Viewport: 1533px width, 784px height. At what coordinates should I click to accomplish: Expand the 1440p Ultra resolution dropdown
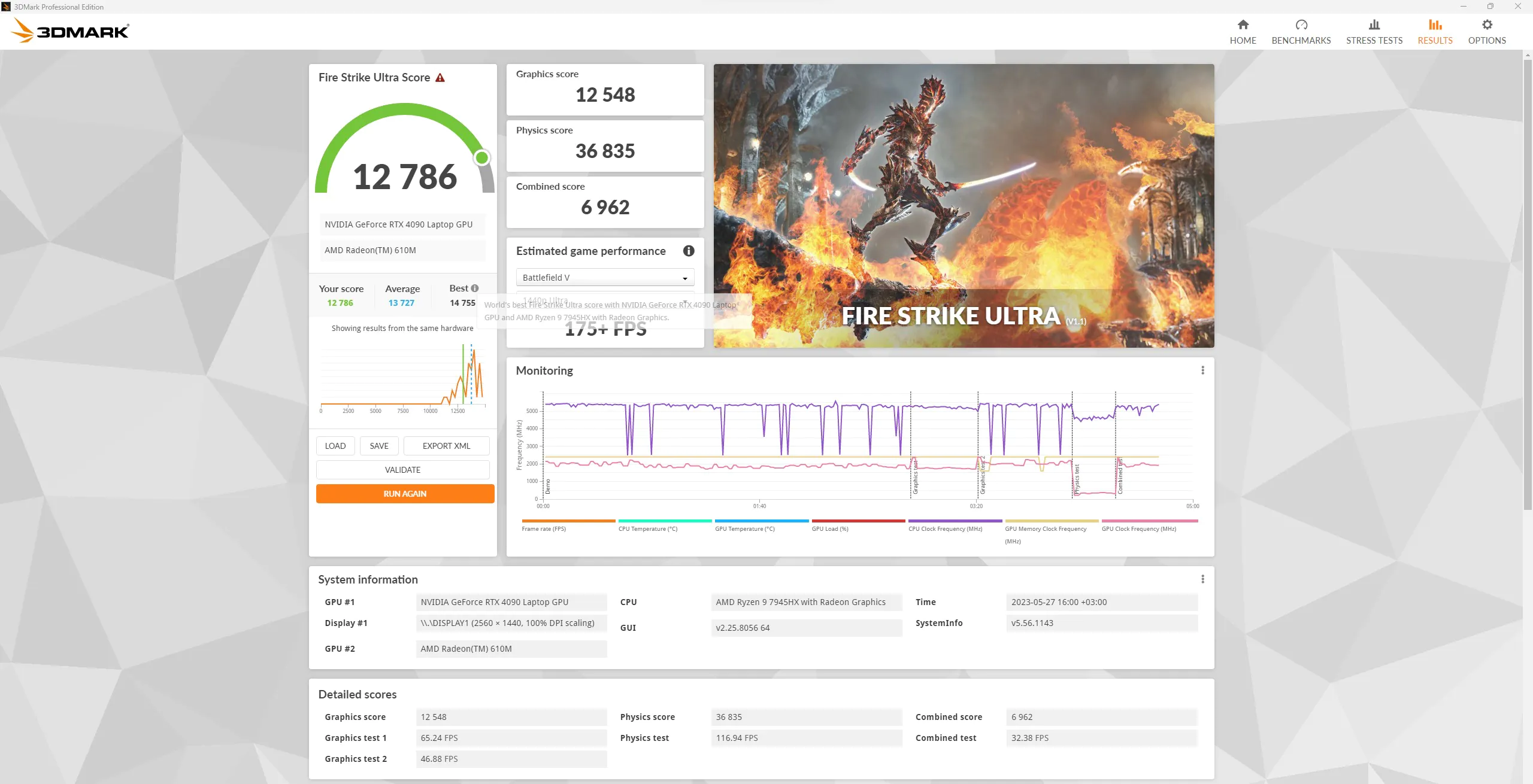coord(605,300)
